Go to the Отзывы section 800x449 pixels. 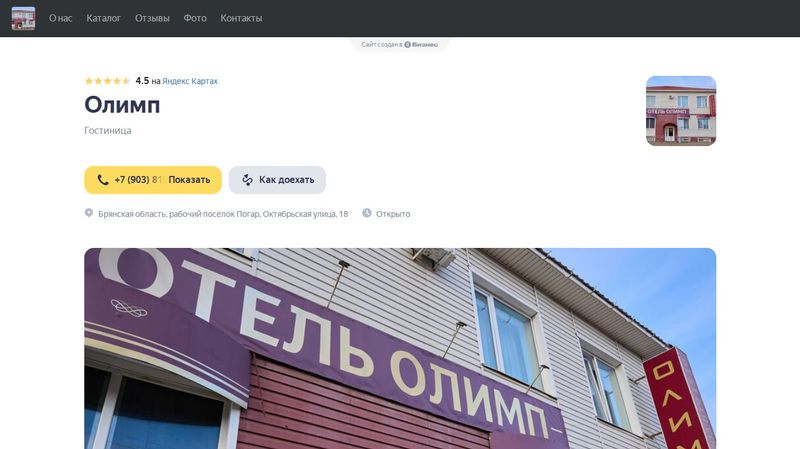[x=152, y=18]
